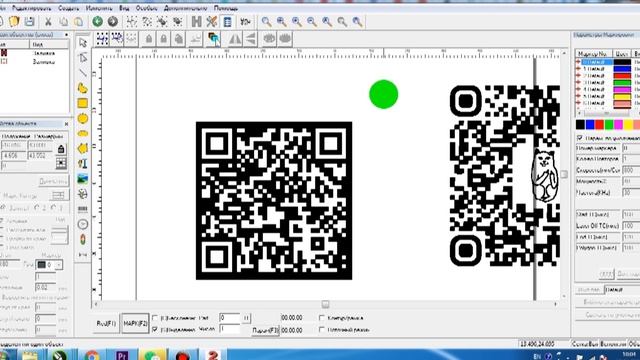Click the horizontal scrollbar below the canvas

click(325, 304)
